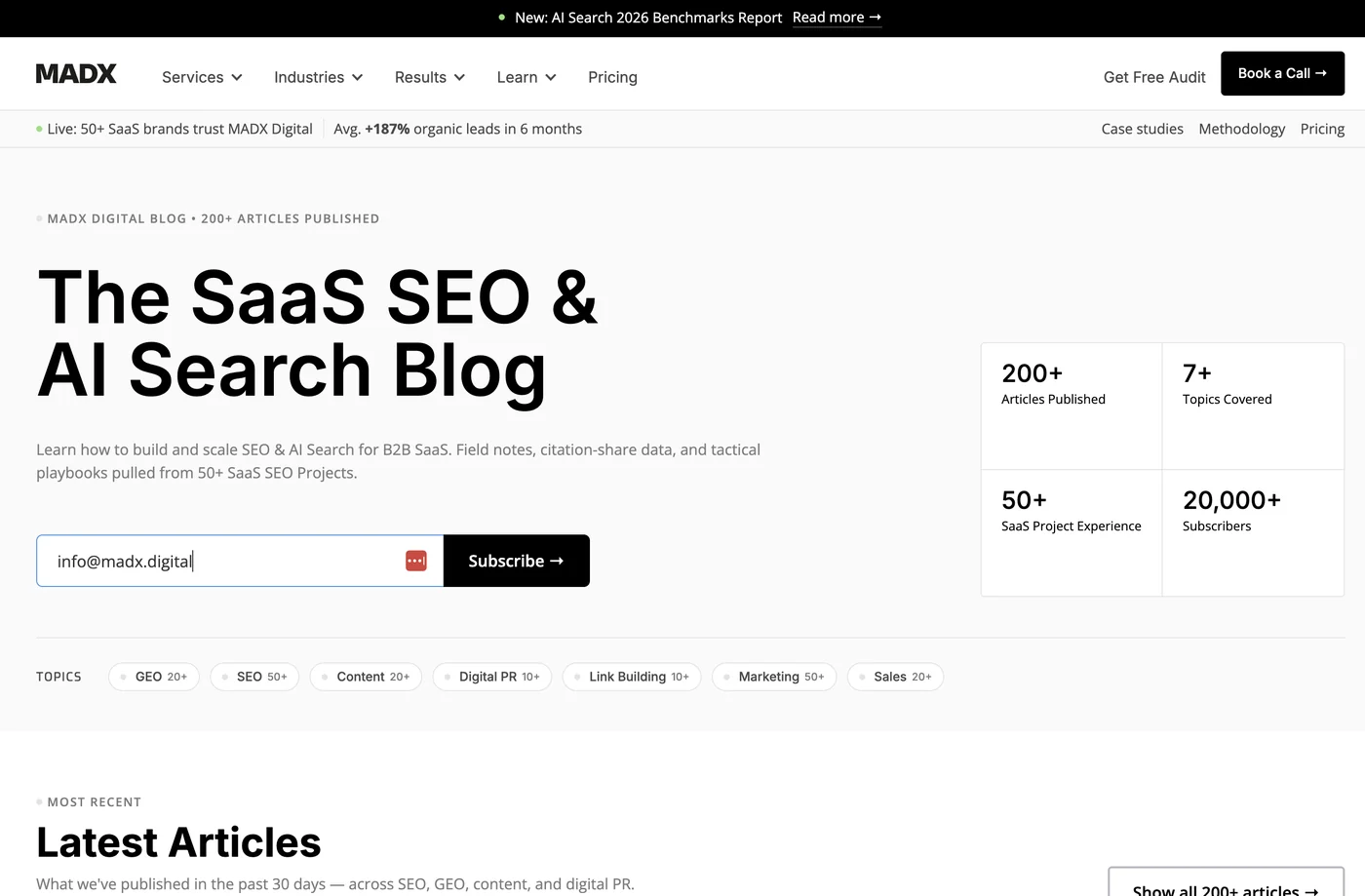The image size is (1365, 896).
Task: Click 'MADX DIGITAL BLOG • 200+ ARTICLES PUBLISHED' label
Action: (214, 218)
